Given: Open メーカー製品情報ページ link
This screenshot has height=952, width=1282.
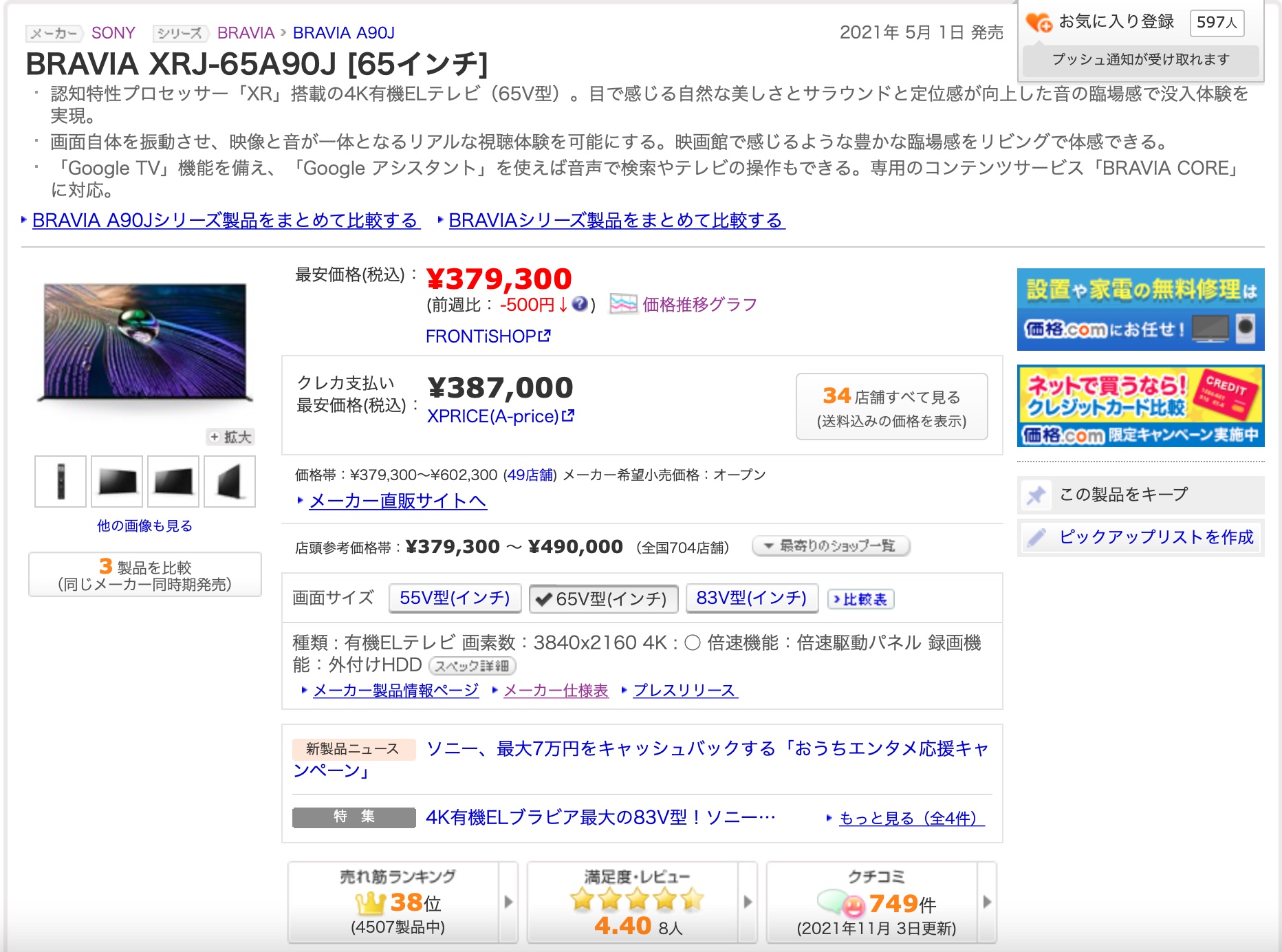Looking at the screenshot, I should point(395,690).
